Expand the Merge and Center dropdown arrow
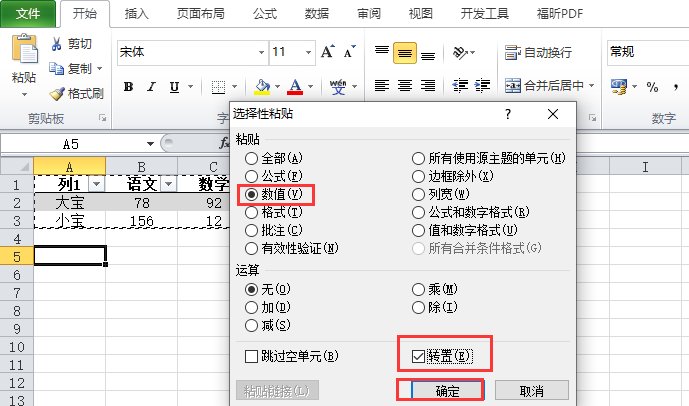 [x=591, y=85]
